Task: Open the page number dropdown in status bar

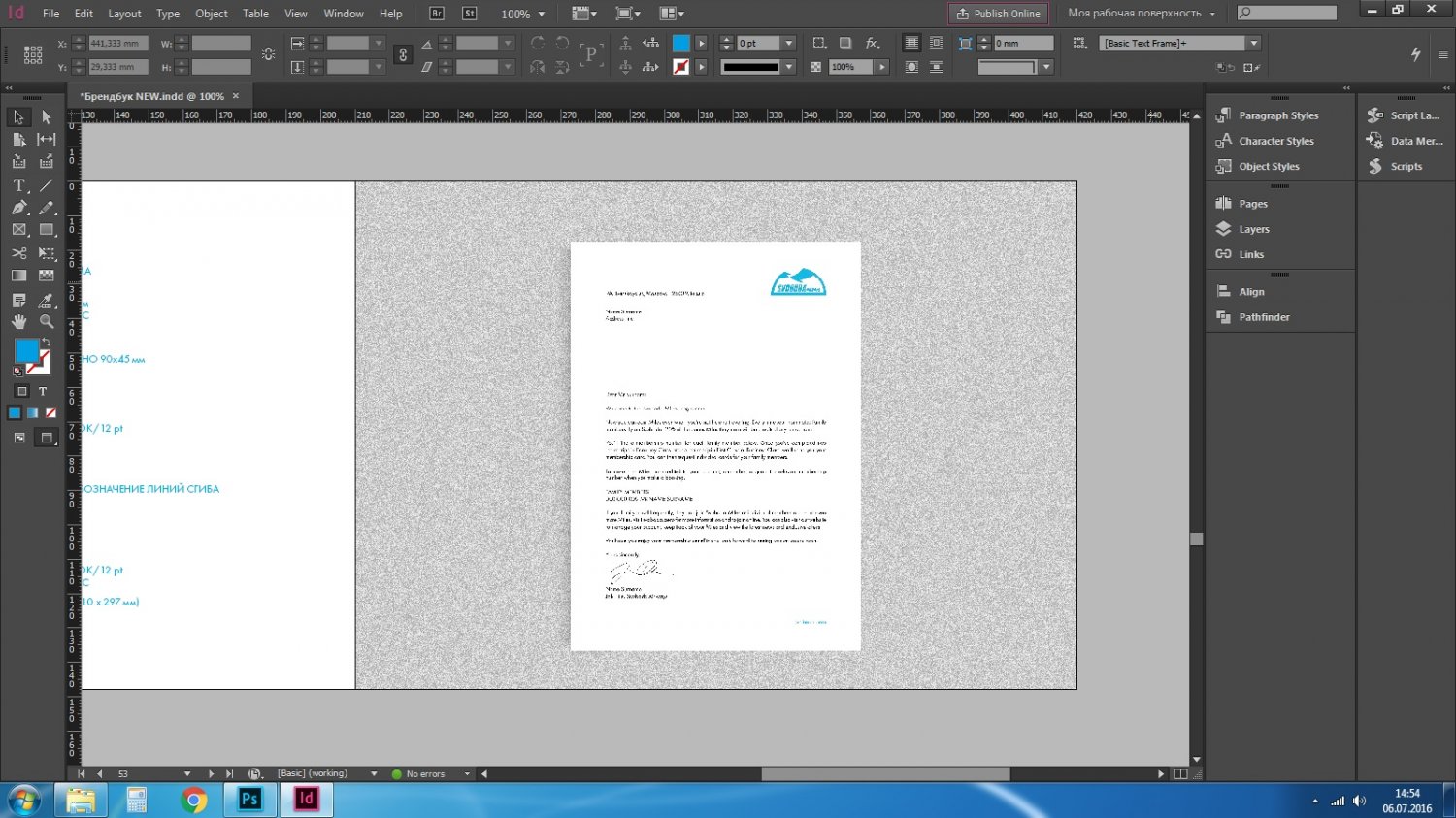Action: click(187, 774)
